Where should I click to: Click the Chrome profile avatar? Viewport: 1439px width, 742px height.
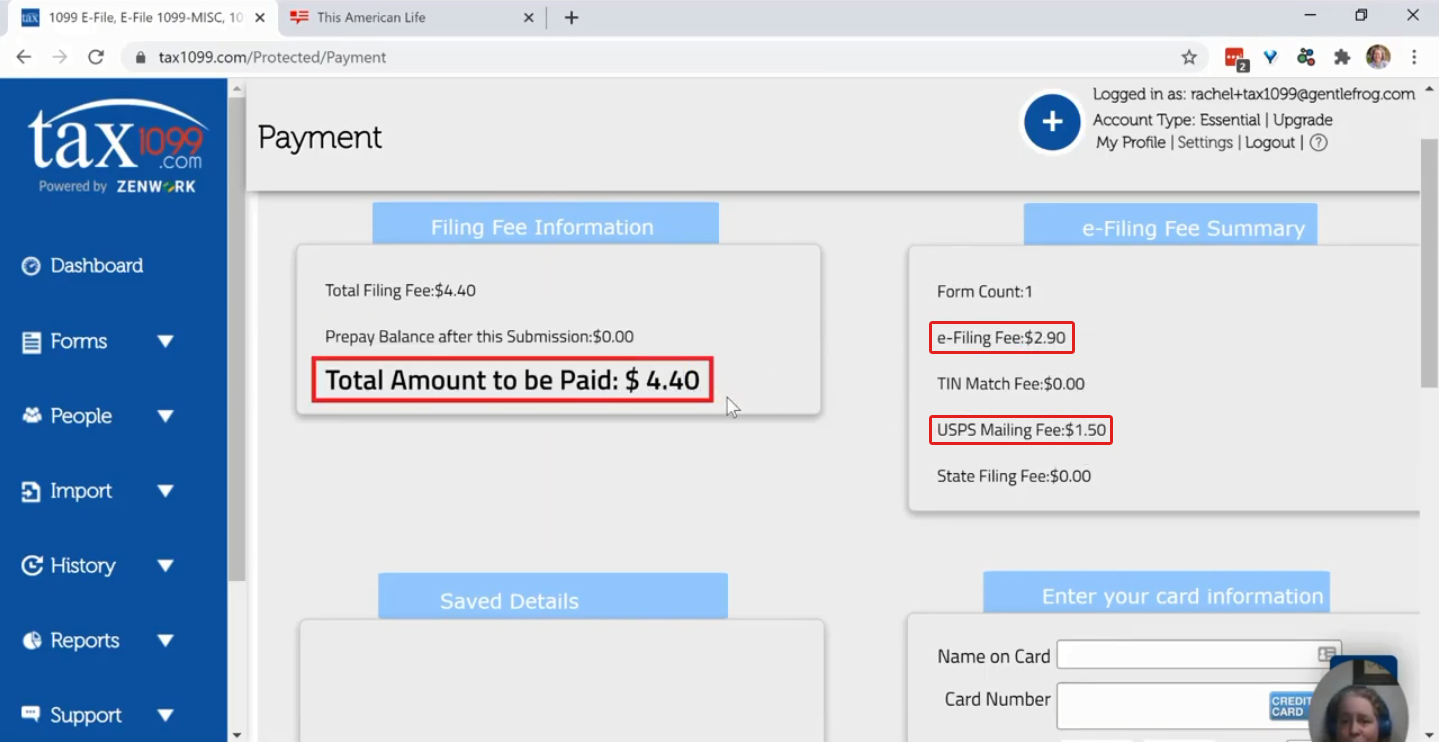[x=1378, y=57]
